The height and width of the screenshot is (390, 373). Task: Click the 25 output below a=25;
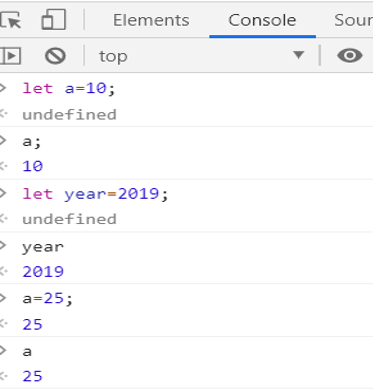coord(32,324)
